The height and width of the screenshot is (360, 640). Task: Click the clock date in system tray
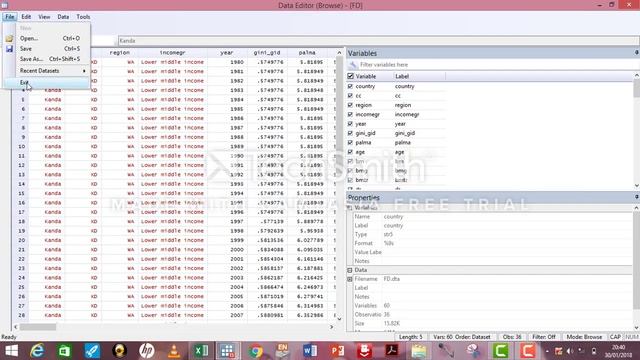618,351
